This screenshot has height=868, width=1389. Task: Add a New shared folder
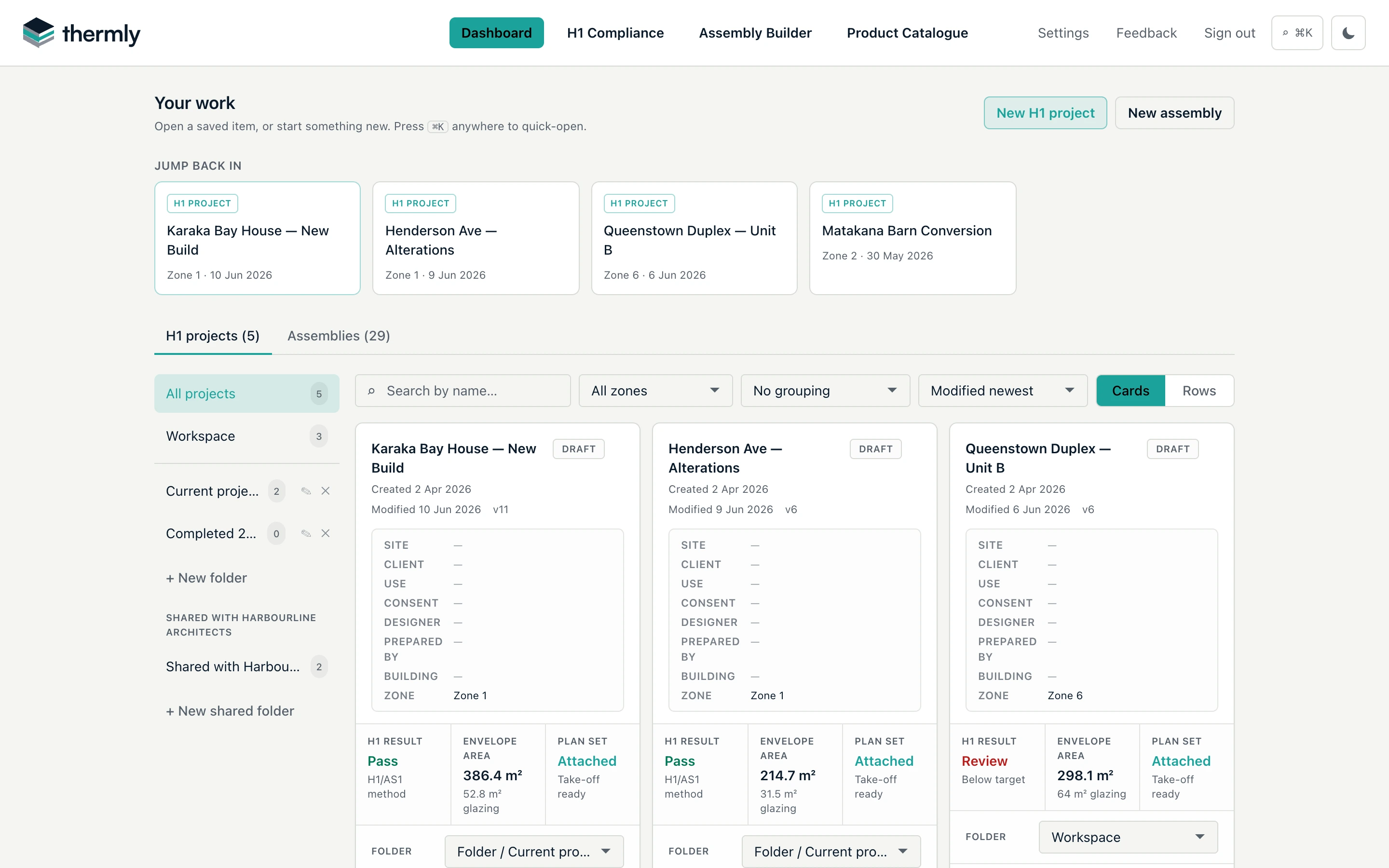point(230,711)
